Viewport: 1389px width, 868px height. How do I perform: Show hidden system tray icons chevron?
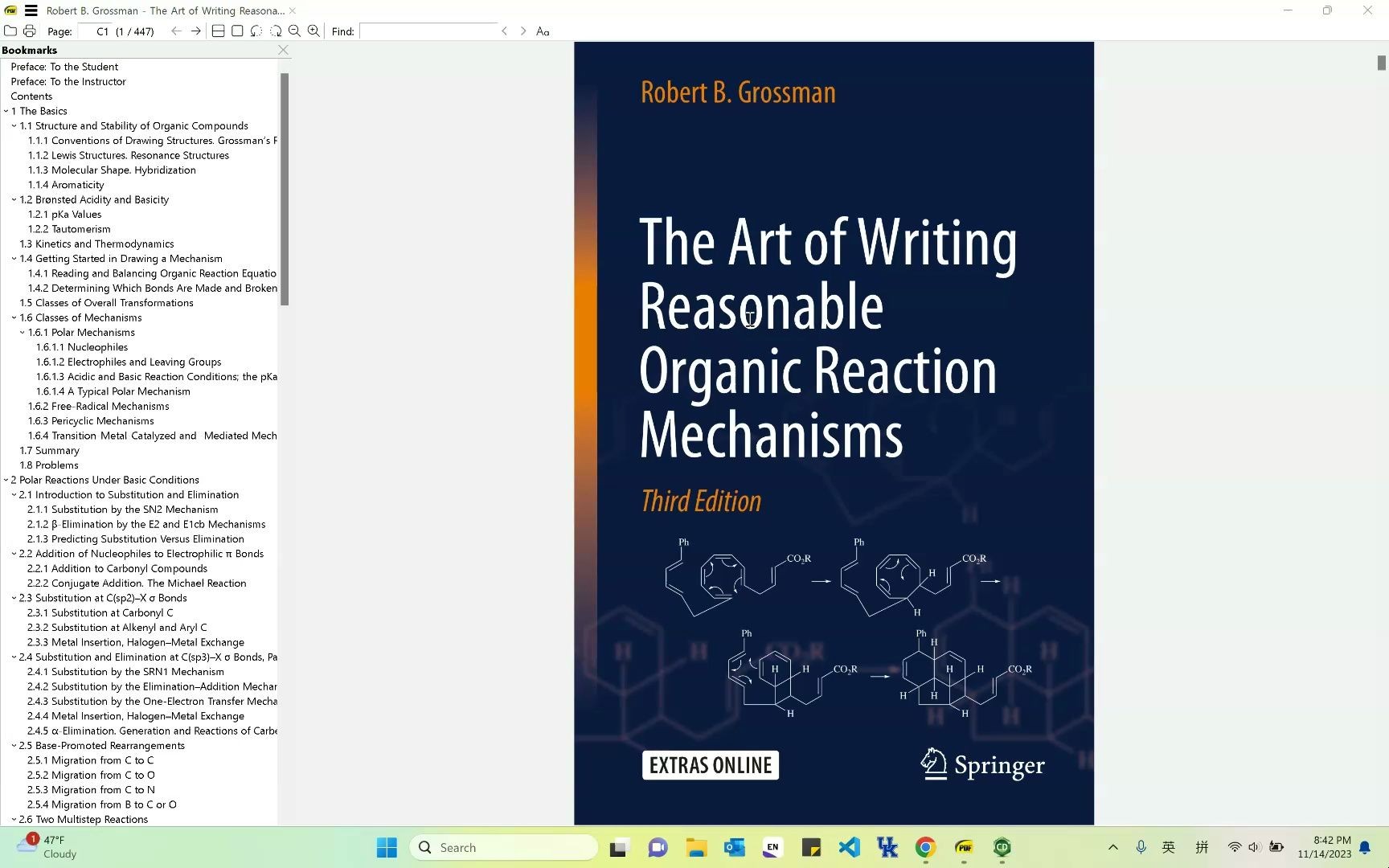(x=1112, y=847)
